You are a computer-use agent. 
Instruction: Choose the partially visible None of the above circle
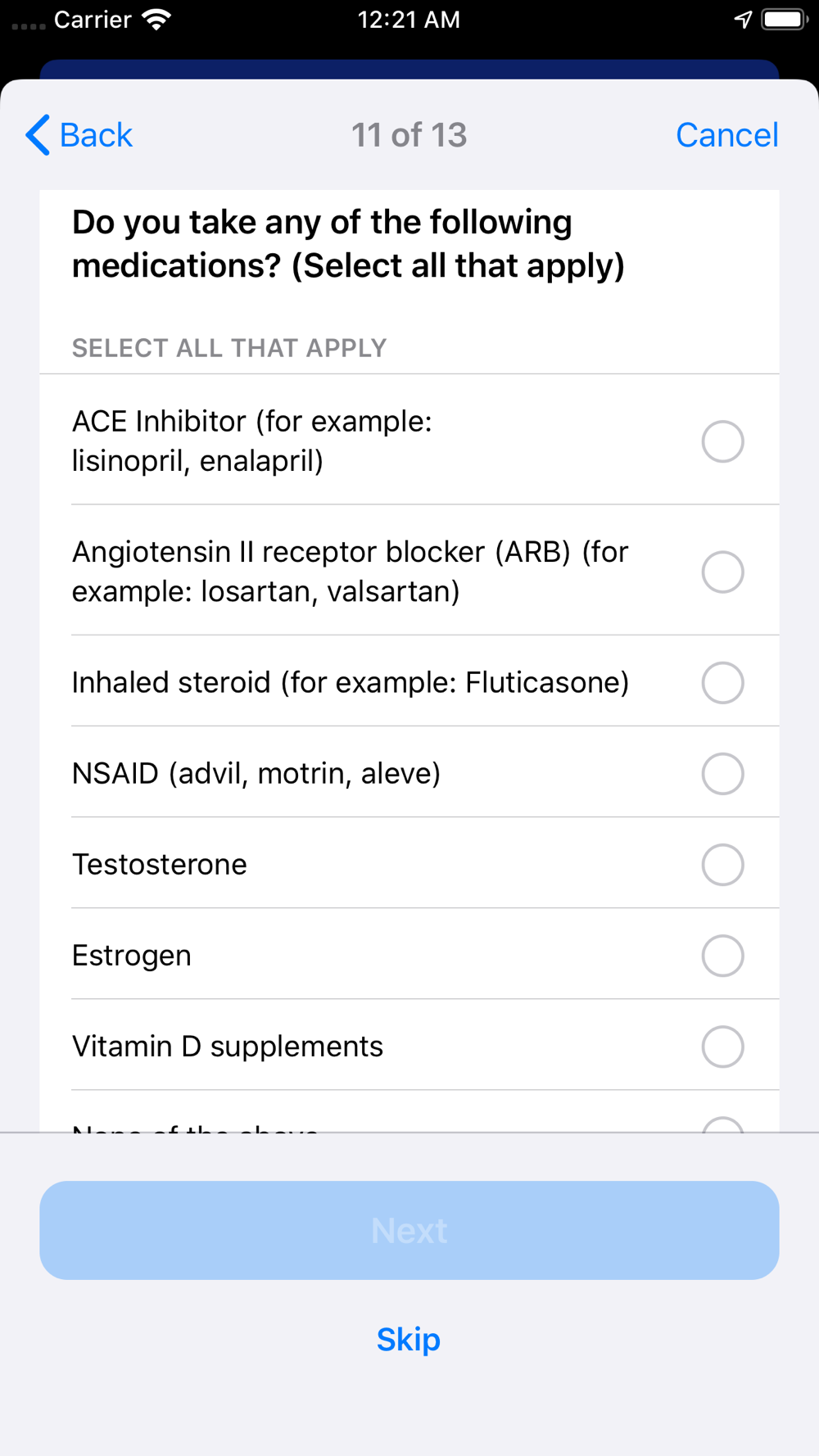tap(722, 1125)
